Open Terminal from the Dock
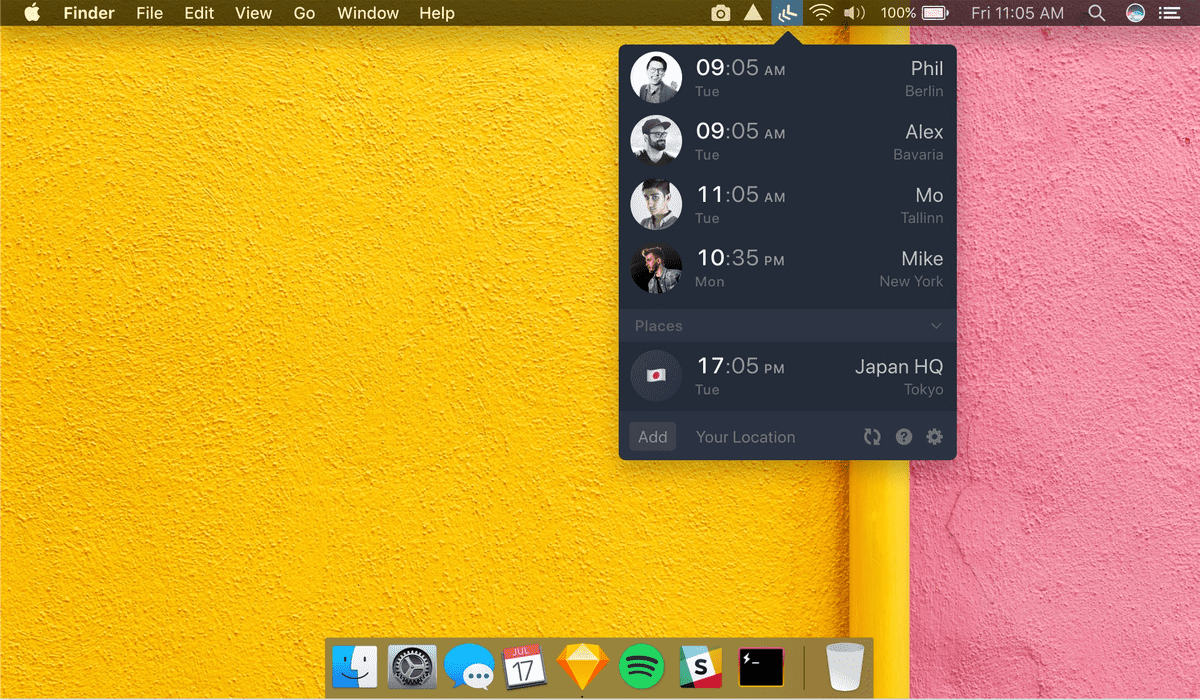Screen dimensions: 1200x700 coord(760,666)
